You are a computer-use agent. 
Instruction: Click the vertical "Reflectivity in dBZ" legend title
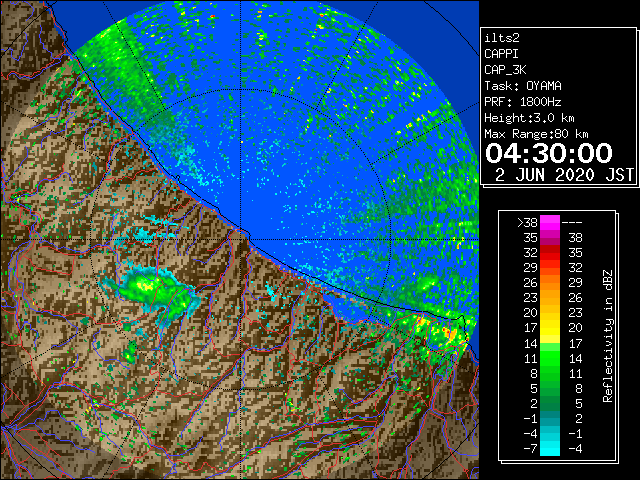[x=608, y=336]
